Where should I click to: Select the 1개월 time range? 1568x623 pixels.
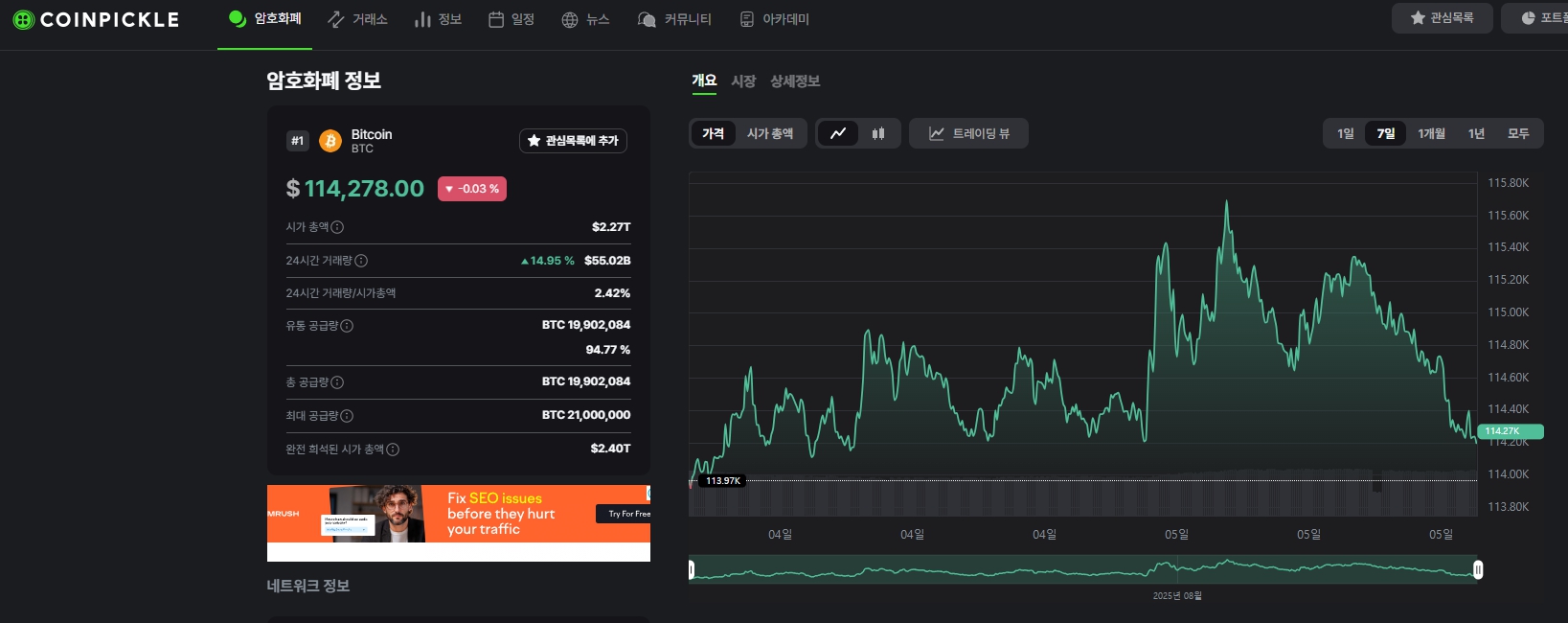(1431, 133)
